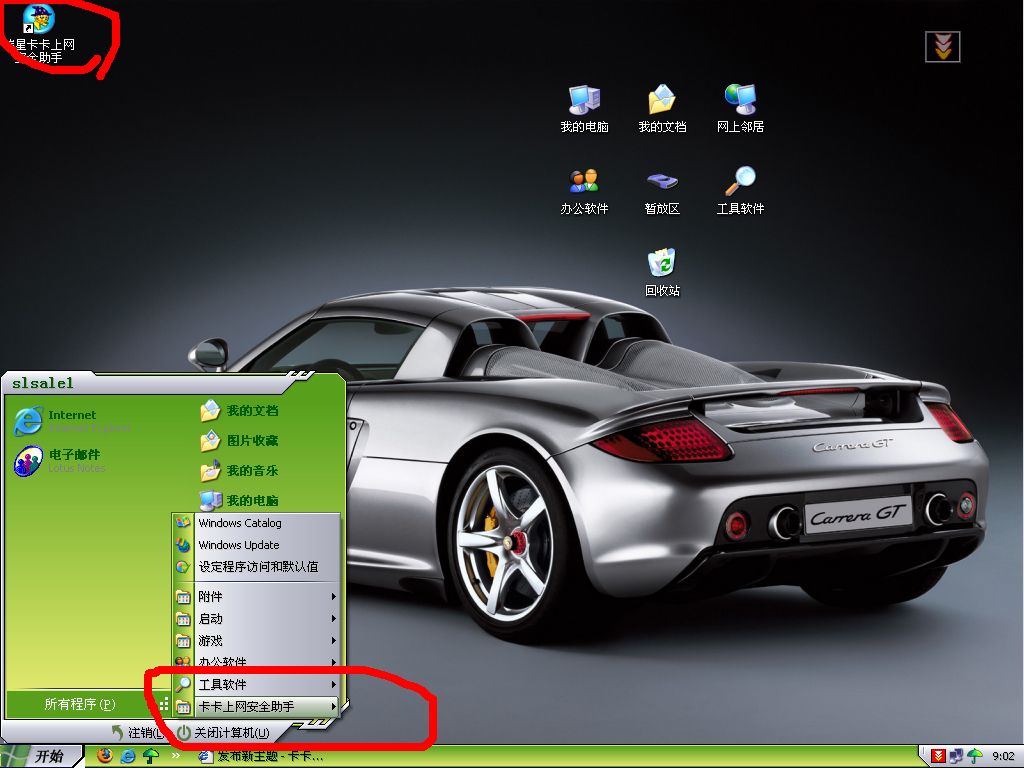Open 我的音乐 in the start menu
The image size is (1024, 768).
240,471
